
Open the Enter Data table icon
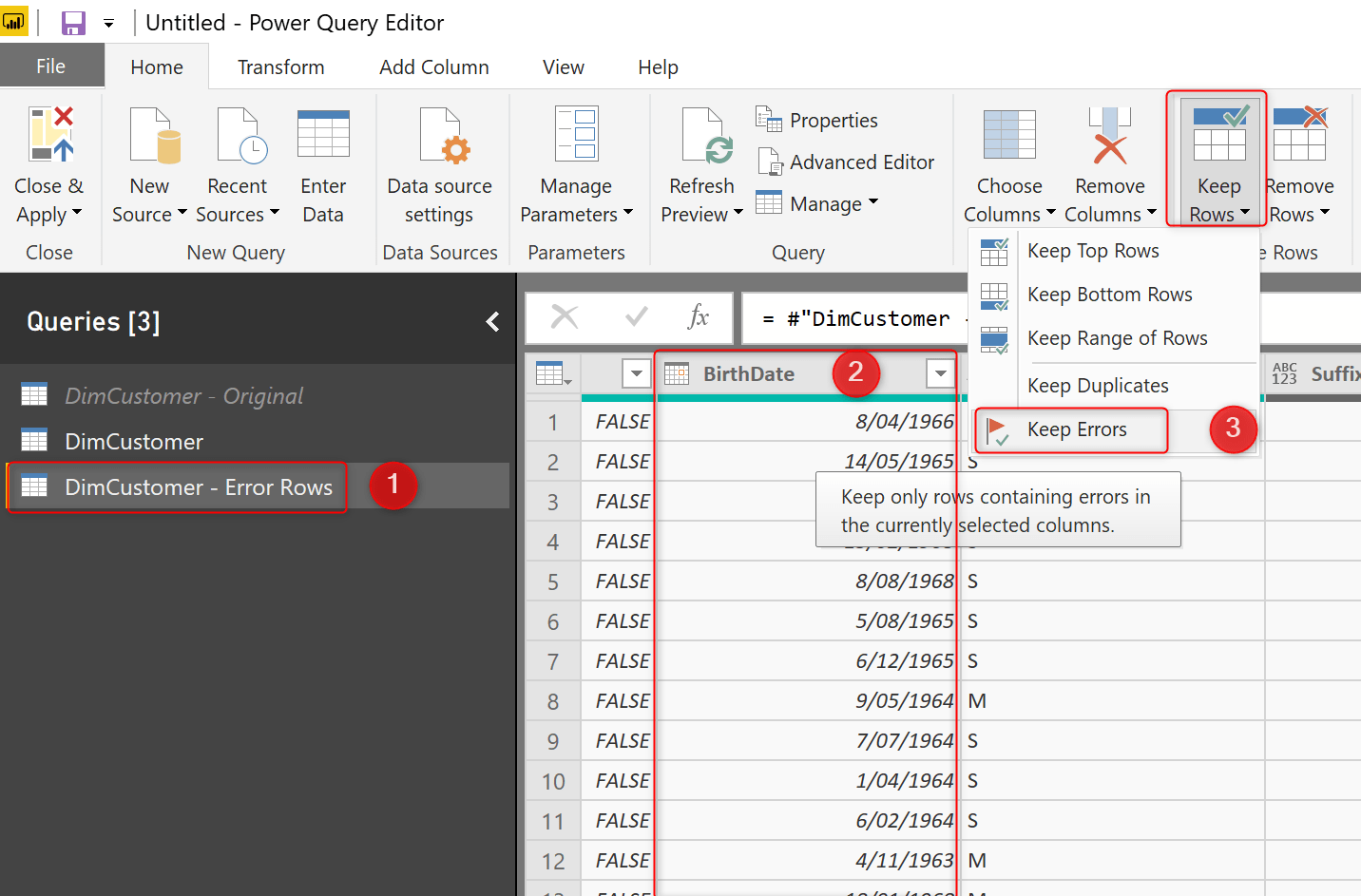(323, 134)
